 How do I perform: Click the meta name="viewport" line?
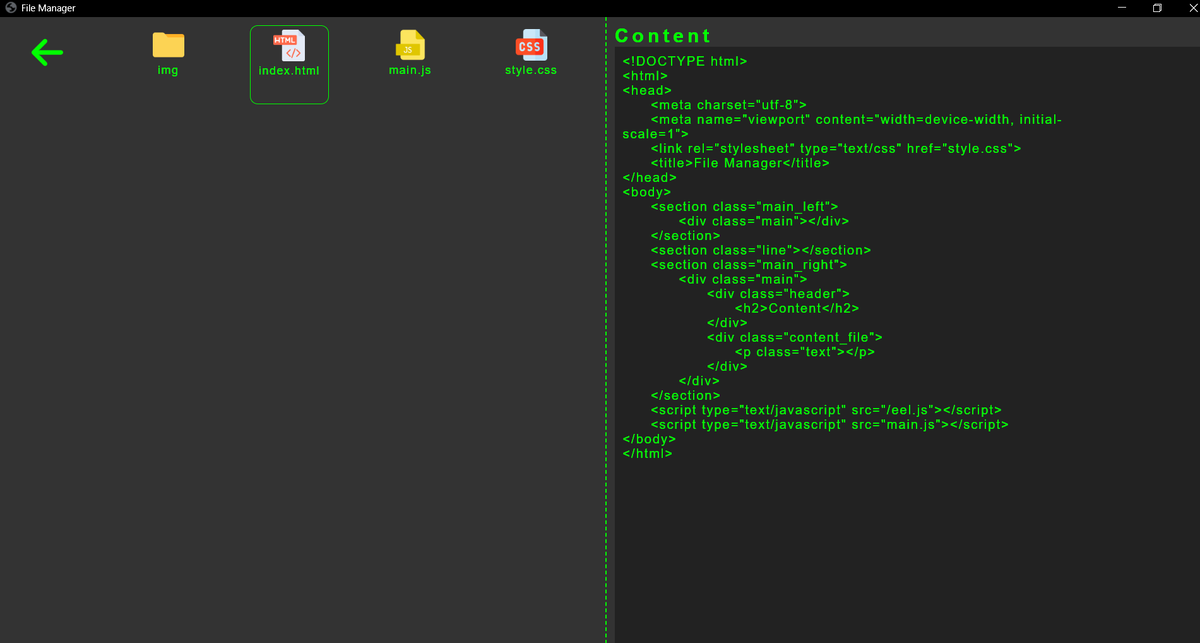842,126
